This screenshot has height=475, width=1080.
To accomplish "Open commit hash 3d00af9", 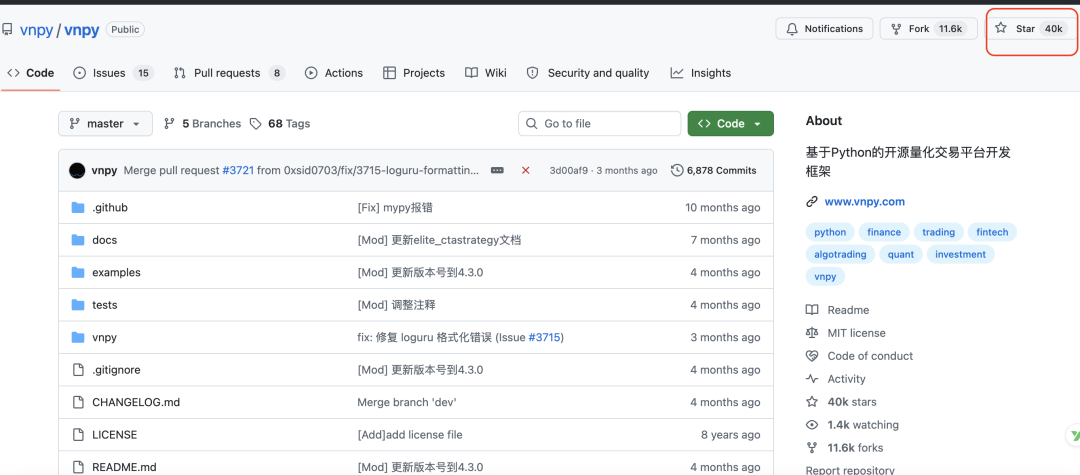I will click(x=569, y=171).
